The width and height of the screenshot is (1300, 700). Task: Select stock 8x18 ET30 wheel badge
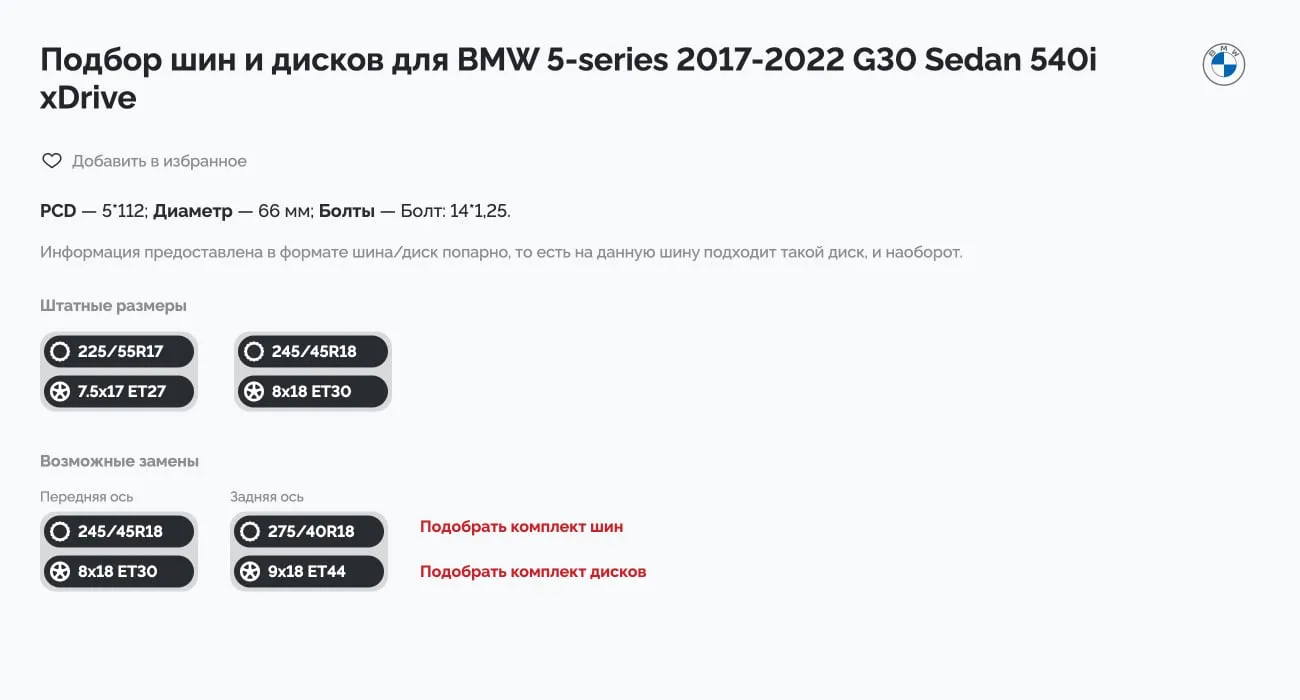pyautogui.click(x=313, y=391)
